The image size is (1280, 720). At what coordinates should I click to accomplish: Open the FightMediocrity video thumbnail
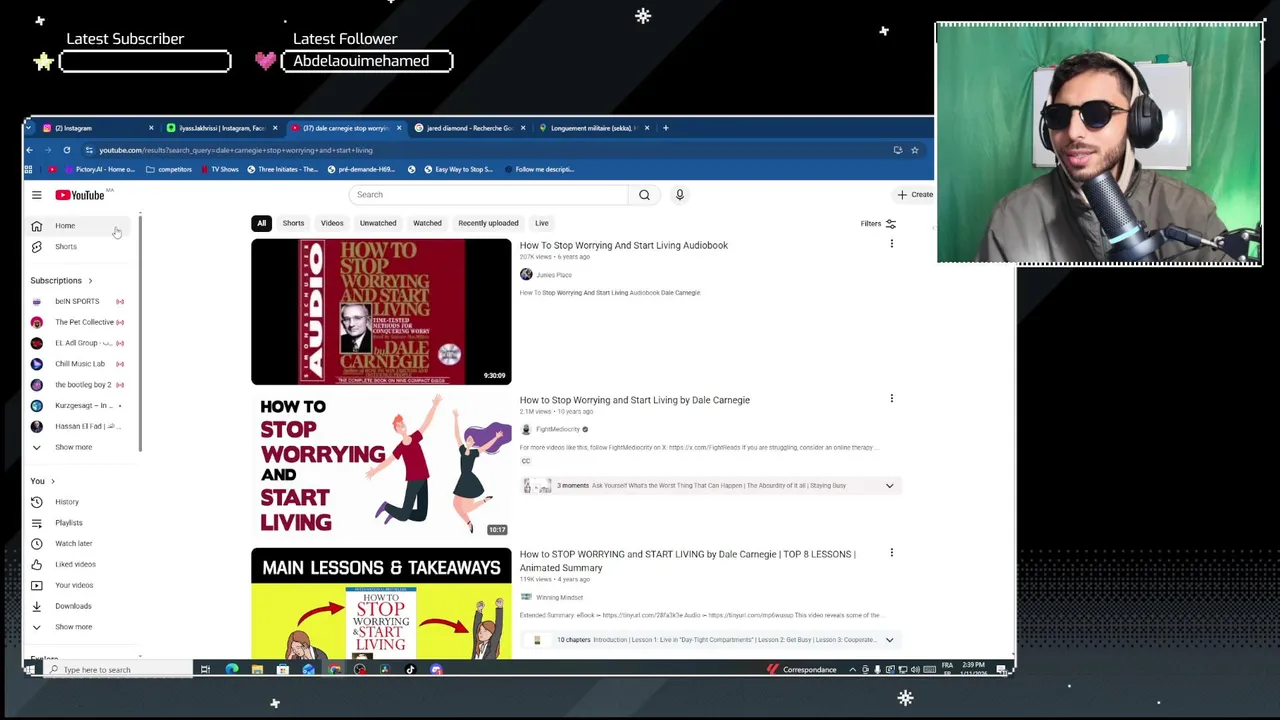pos(381,466)
